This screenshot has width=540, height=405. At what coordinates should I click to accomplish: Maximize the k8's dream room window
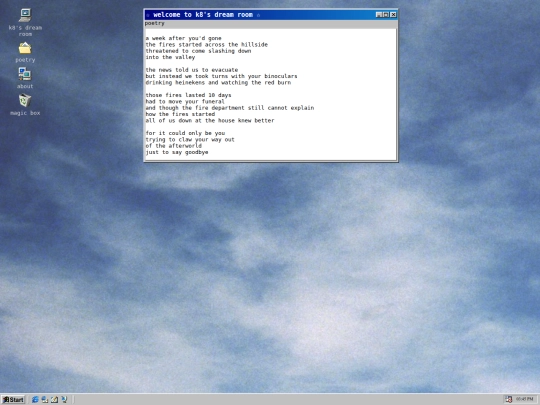point(386,14)
